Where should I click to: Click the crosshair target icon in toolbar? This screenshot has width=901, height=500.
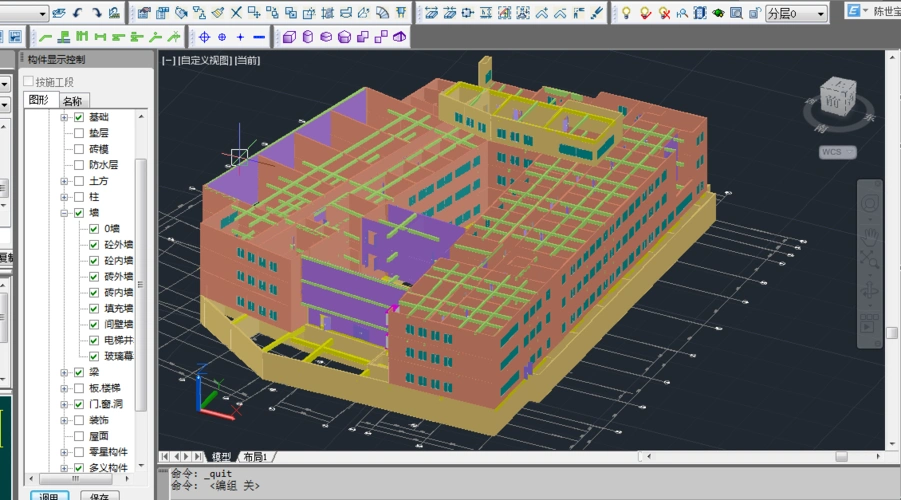coord(204,37)
